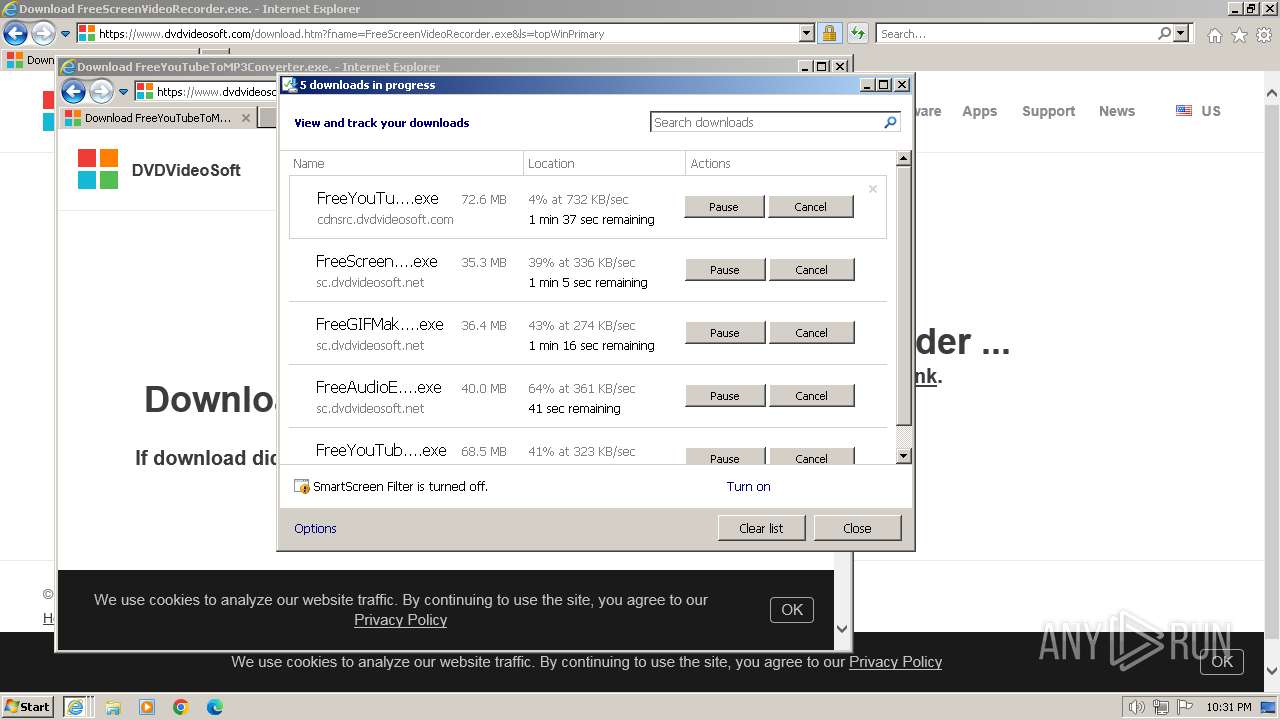Pause the cdnsrc.dvdvideosoft.com FreeYouTu download
Viewport: 1280px width, 720px height.
coord(724,207)
